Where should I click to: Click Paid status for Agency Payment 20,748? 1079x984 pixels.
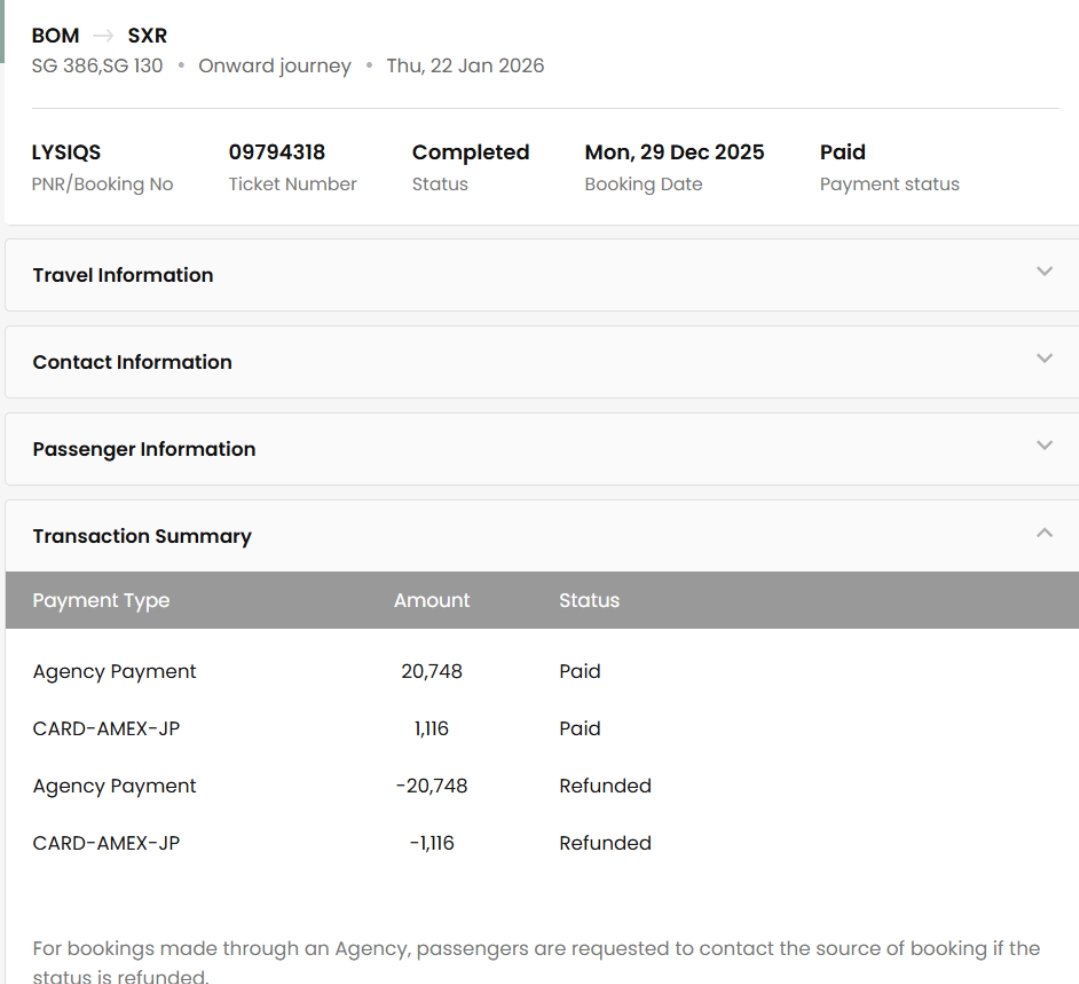coord(579,671)
